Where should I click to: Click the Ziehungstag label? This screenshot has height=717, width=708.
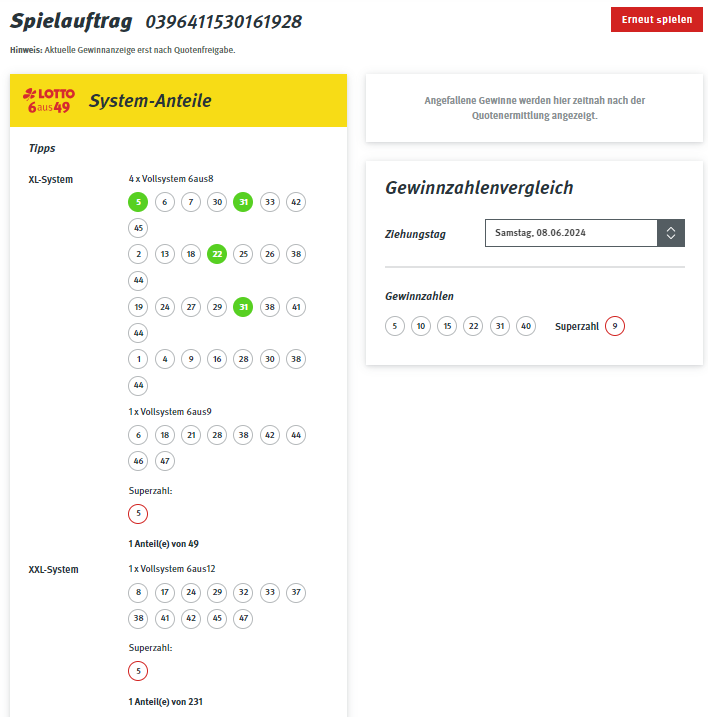click(415, 234)
